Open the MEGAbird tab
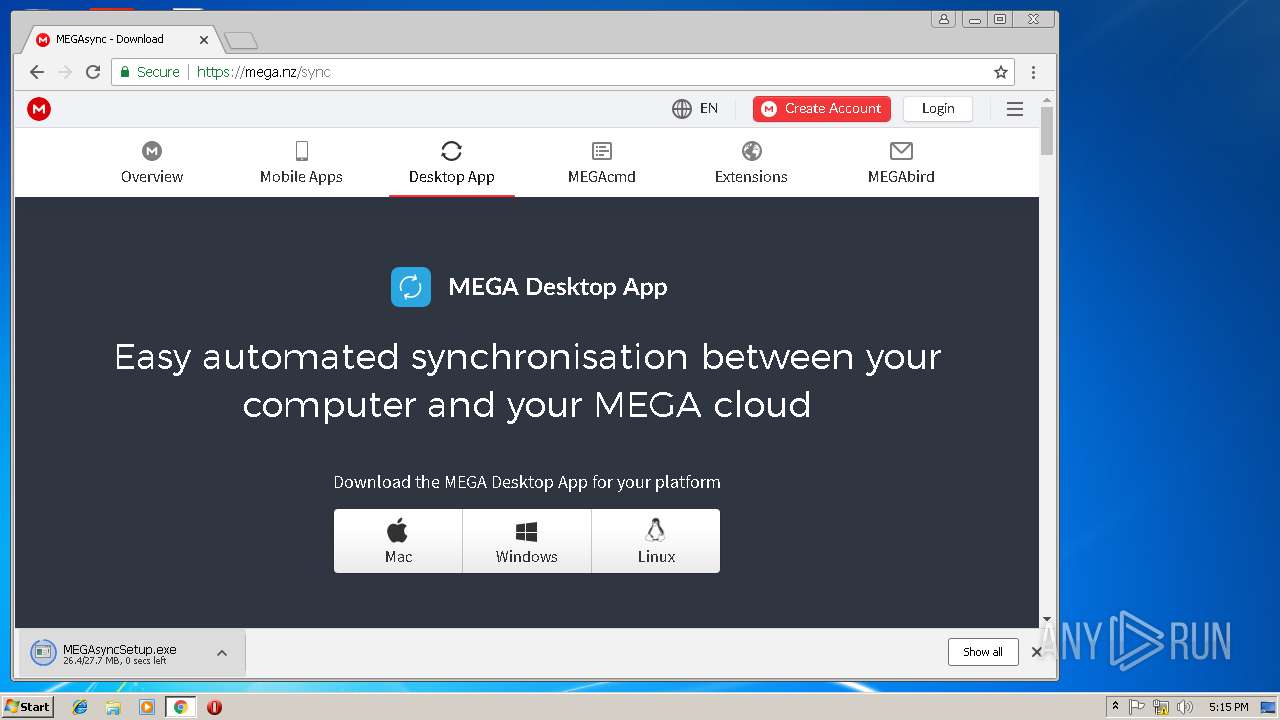Screen dimensions: 1280x720 (x=901, y=163)
